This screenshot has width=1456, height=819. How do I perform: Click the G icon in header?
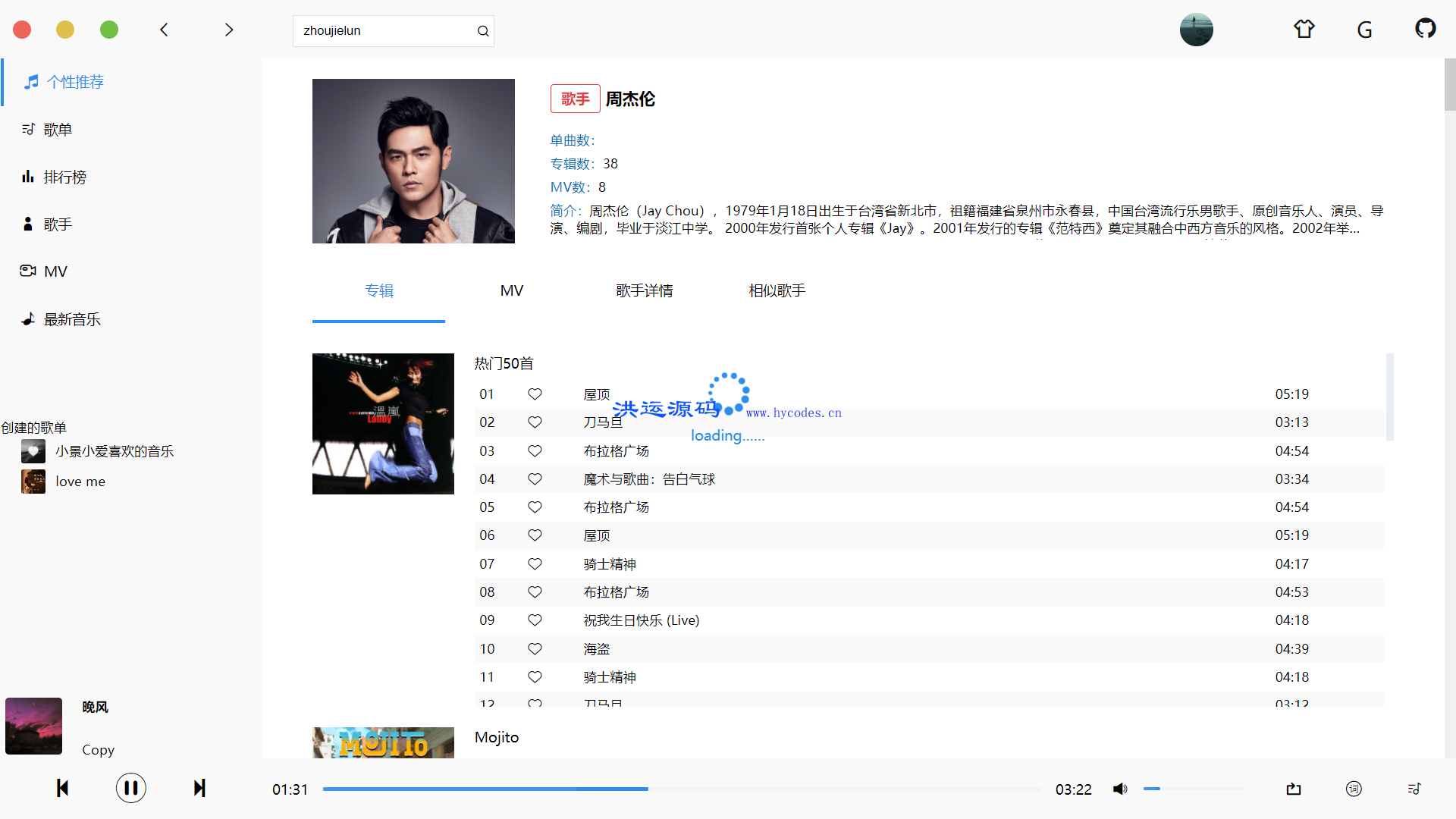(x=1364, y=30)
